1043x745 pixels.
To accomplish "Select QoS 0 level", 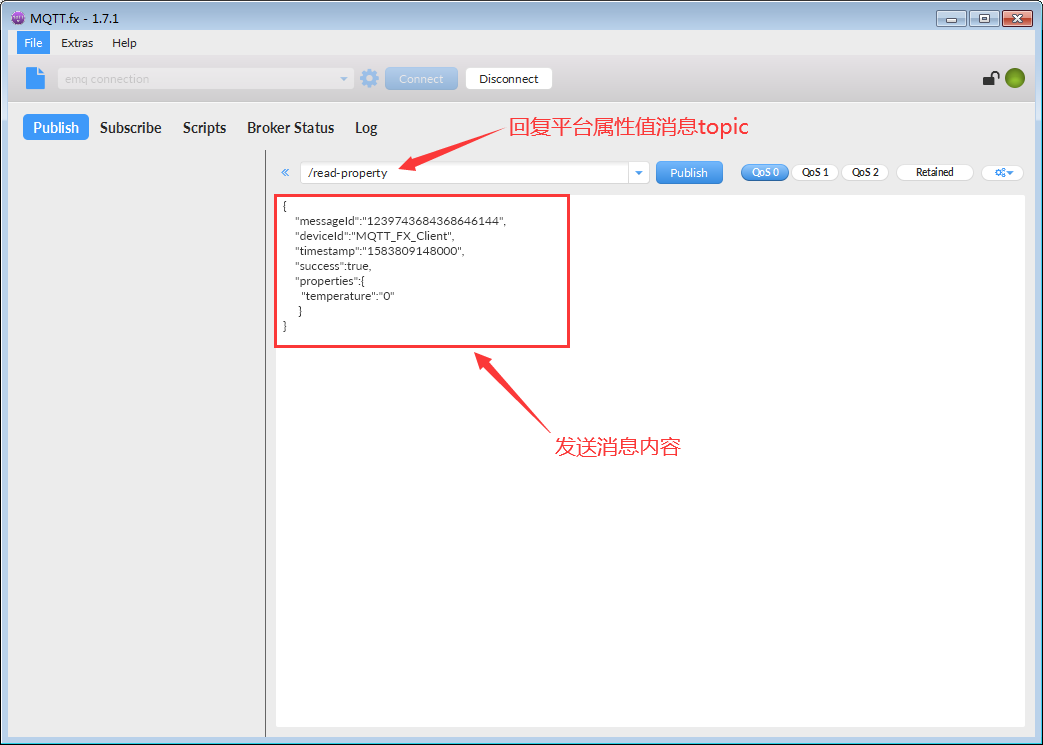I will tap(765, 172).
